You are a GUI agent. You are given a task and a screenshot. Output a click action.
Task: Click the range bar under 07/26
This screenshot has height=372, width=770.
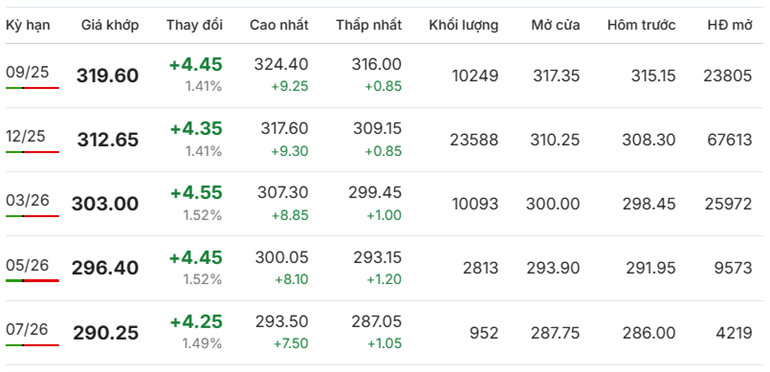click(32, 345)
